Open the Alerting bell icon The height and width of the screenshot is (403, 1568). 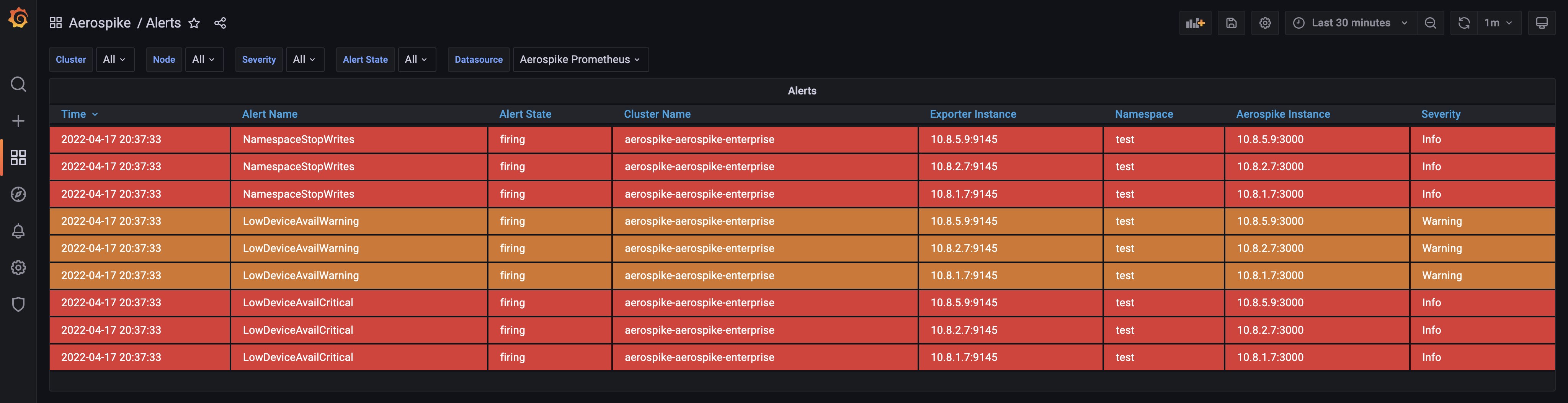[x=18, y=231]
